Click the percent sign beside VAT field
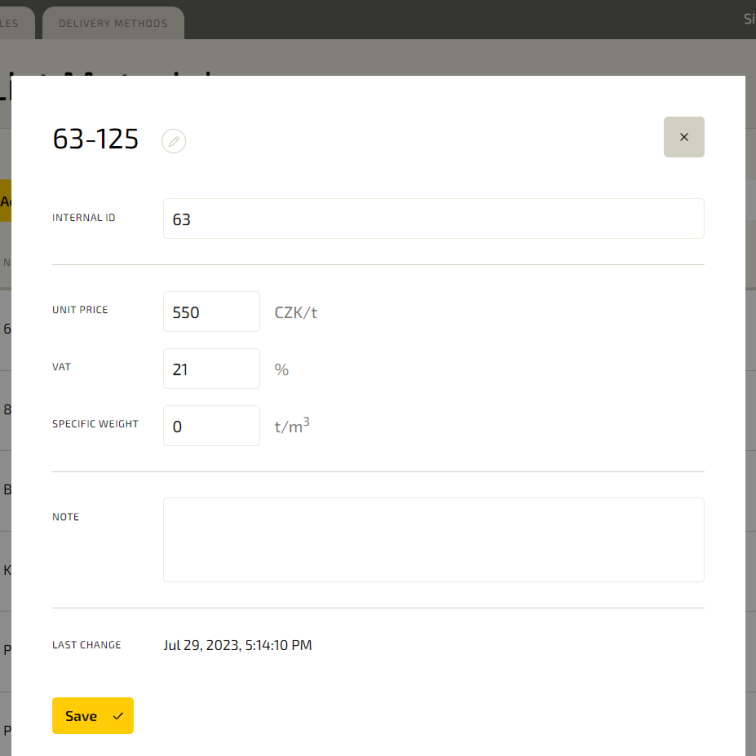Viewport: 756px width, 756px height. coord(282,370)
